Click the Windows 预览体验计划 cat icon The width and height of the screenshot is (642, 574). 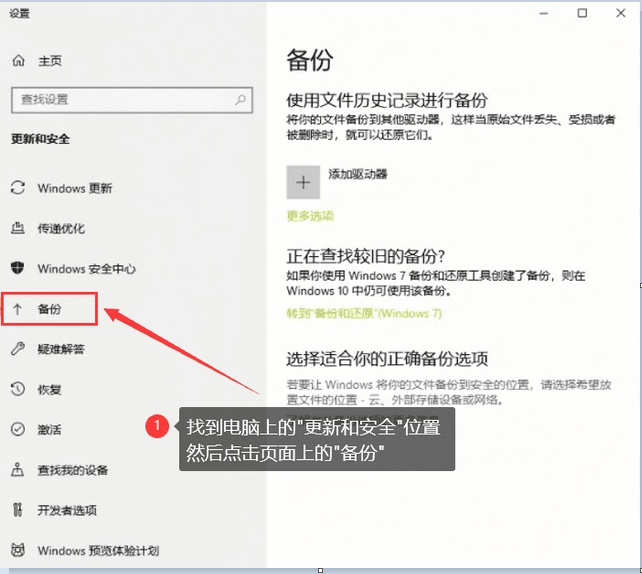(x=18, y=549)
